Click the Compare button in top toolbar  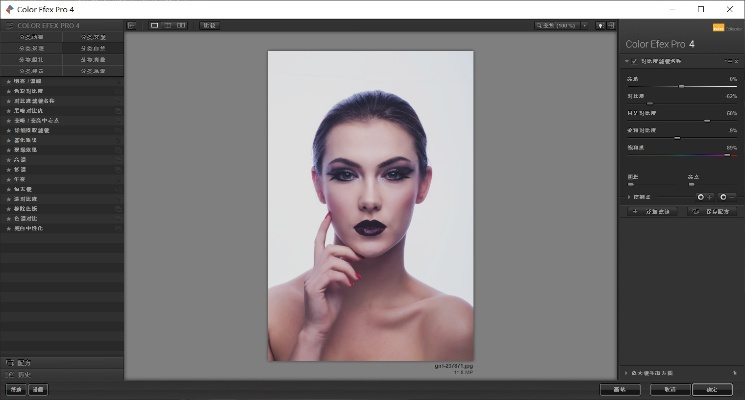point(208,24)
